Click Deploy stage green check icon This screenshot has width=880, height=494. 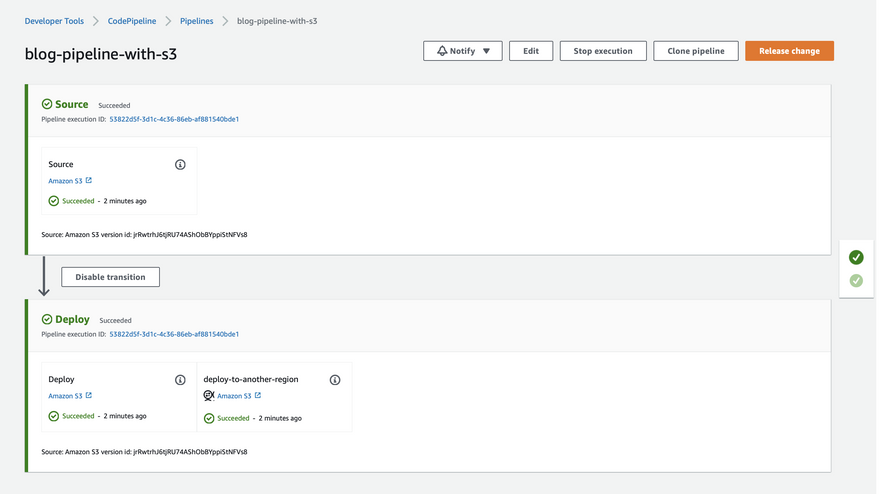47,319
